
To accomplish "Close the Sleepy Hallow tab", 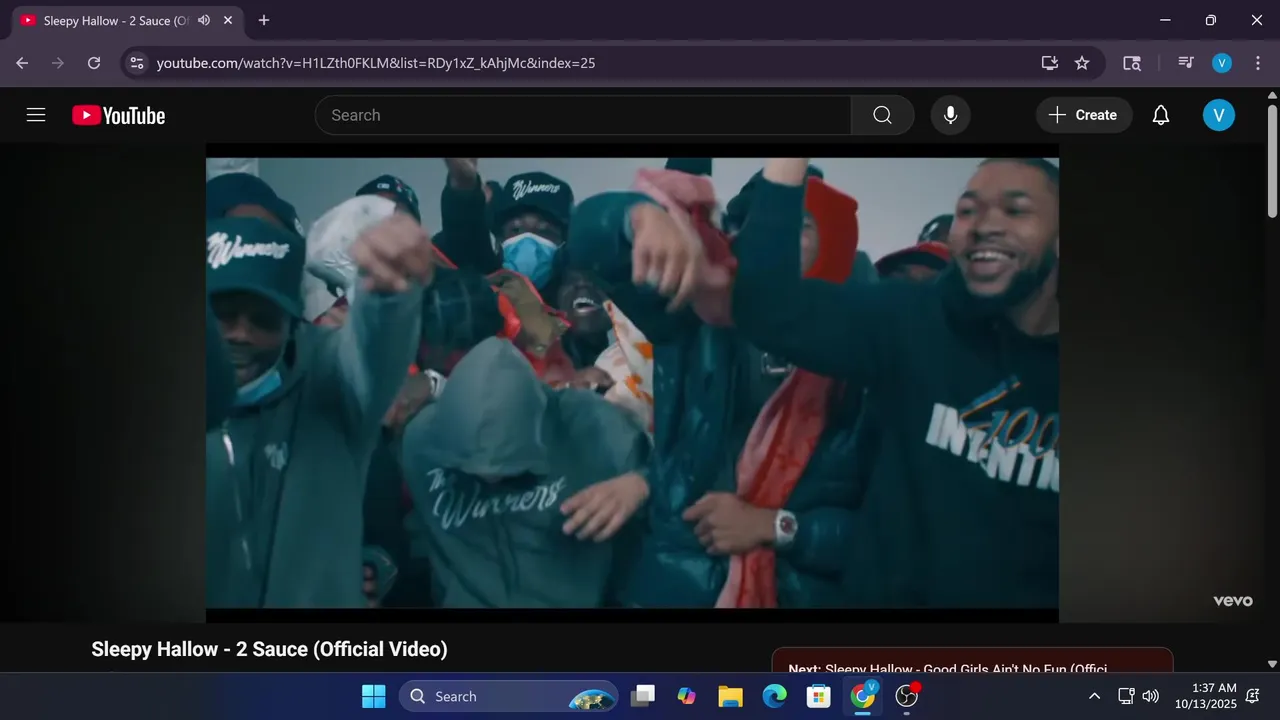I will [x=229, y=20].
